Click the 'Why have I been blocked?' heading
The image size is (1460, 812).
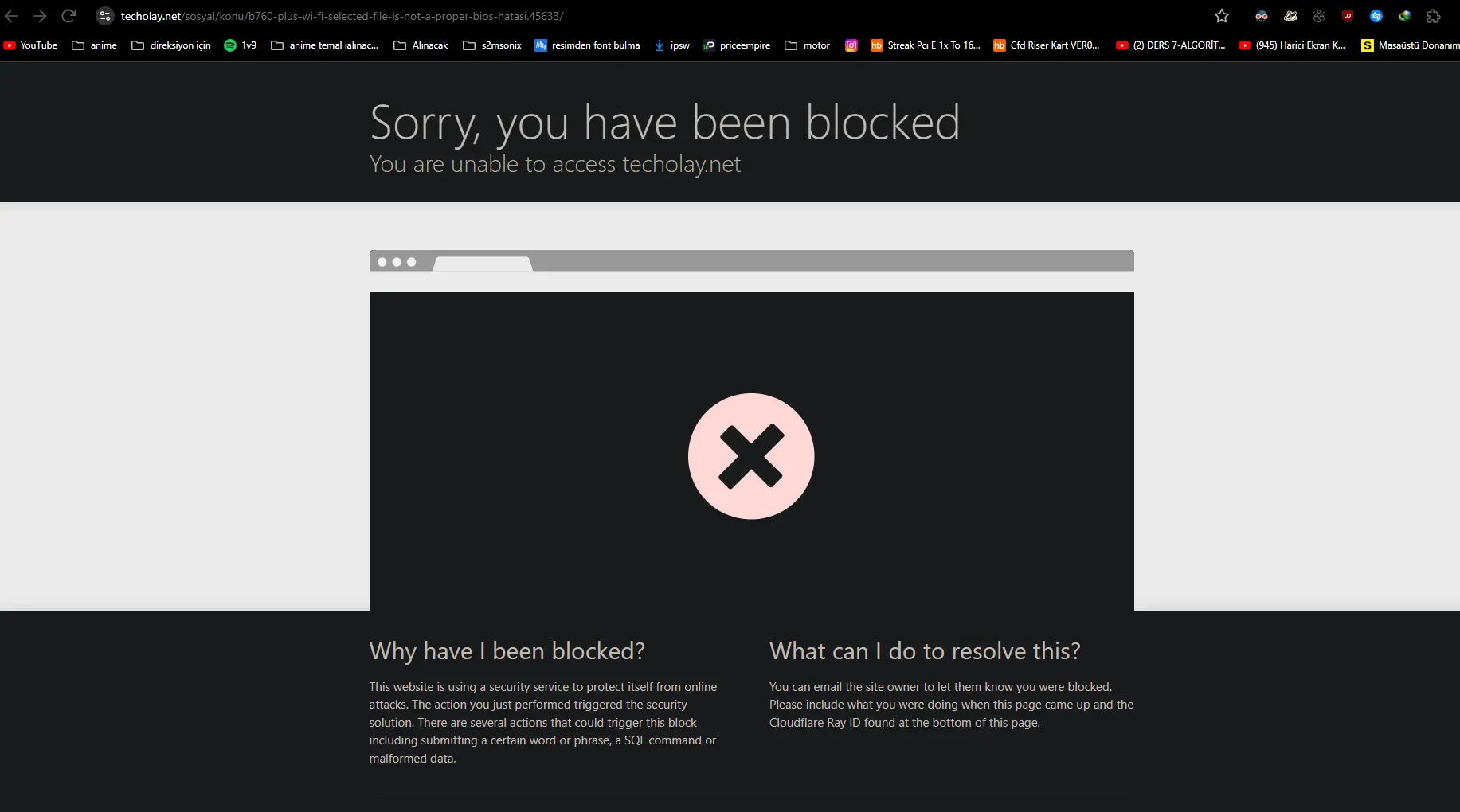pyautogui.click(x=507, y=651)
